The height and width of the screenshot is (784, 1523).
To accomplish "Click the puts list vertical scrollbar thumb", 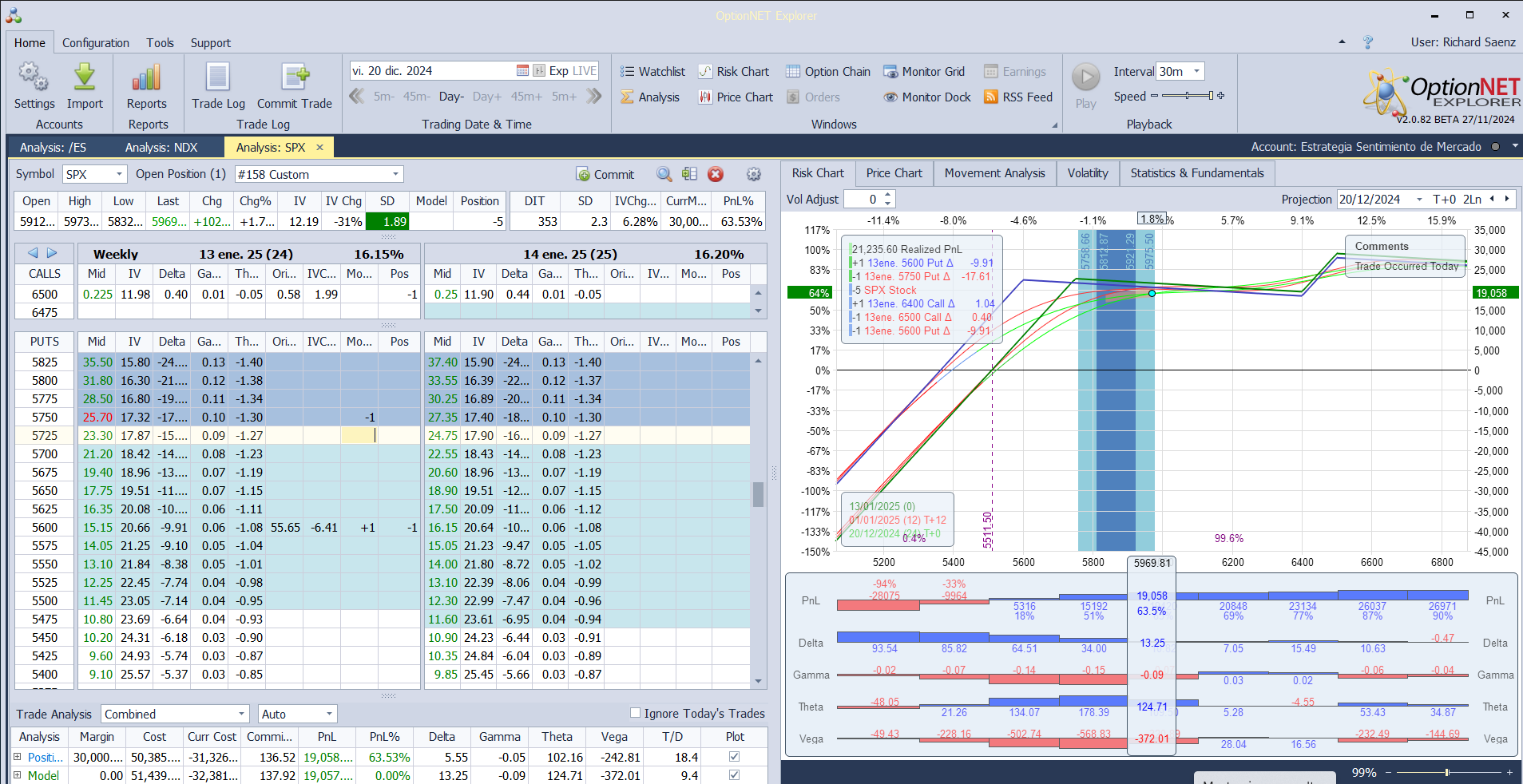I will [758, 494].
